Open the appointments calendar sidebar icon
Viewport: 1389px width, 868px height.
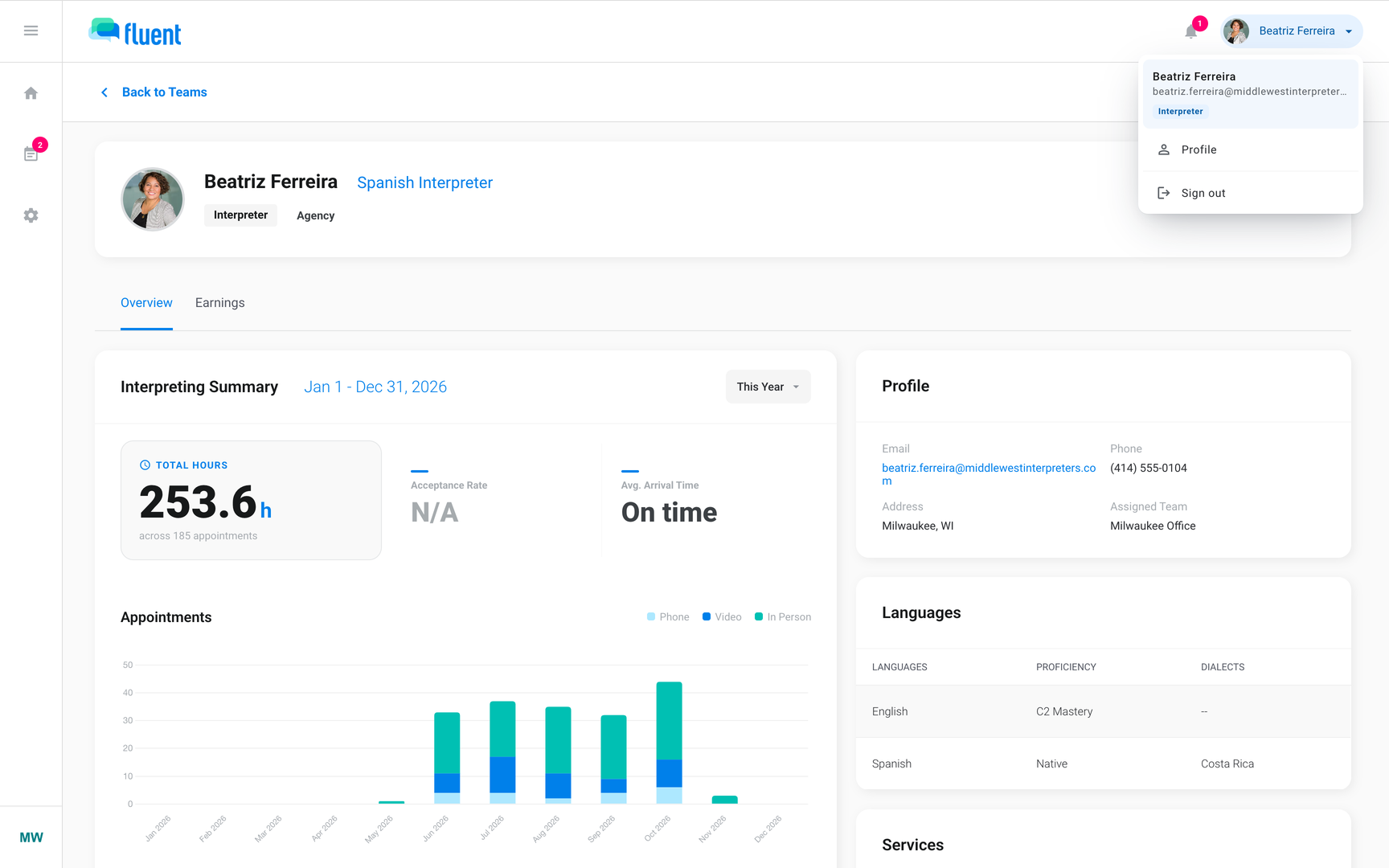(31, 154)
